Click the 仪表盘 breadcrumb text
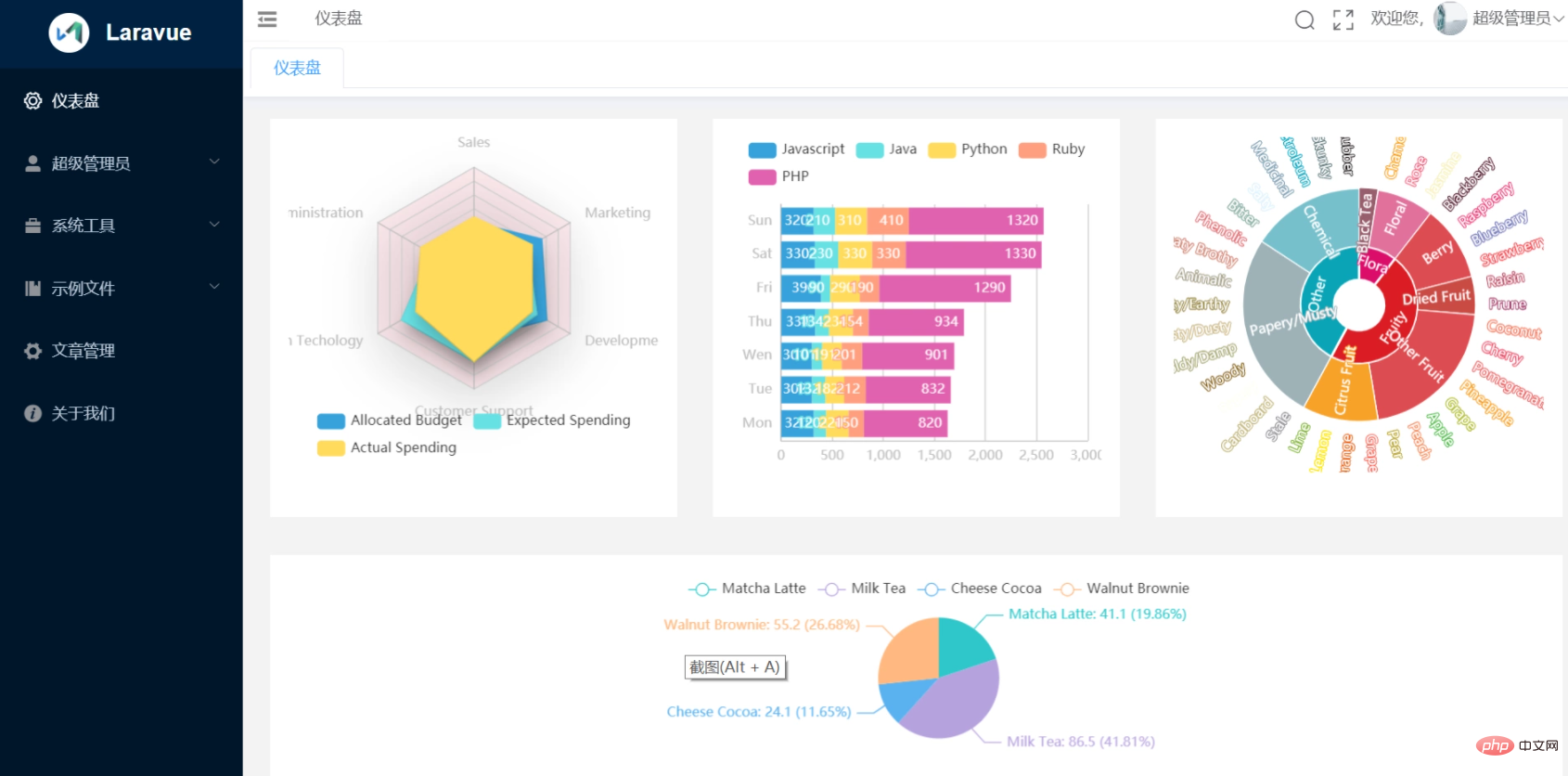This screenshot has width=1568, height=776. [x=339, y=19]
